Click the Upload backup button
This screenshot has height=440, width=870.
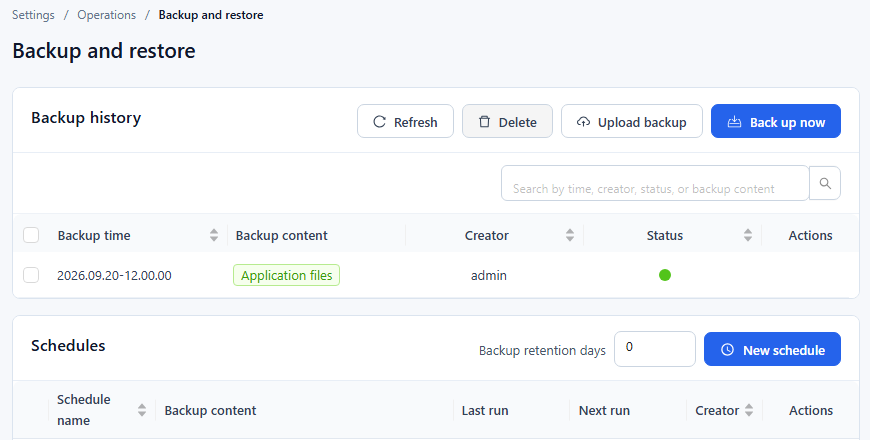(x=631, y=122)
